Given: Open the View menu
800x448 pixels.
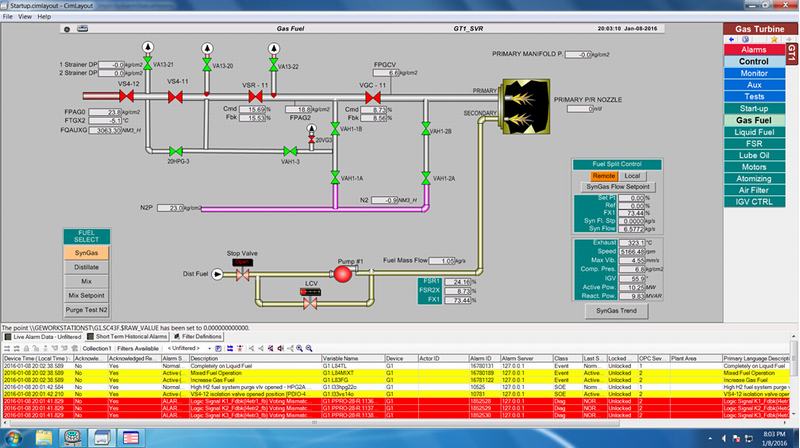Looking at the screenshot, I should click(x=25, y=16).
